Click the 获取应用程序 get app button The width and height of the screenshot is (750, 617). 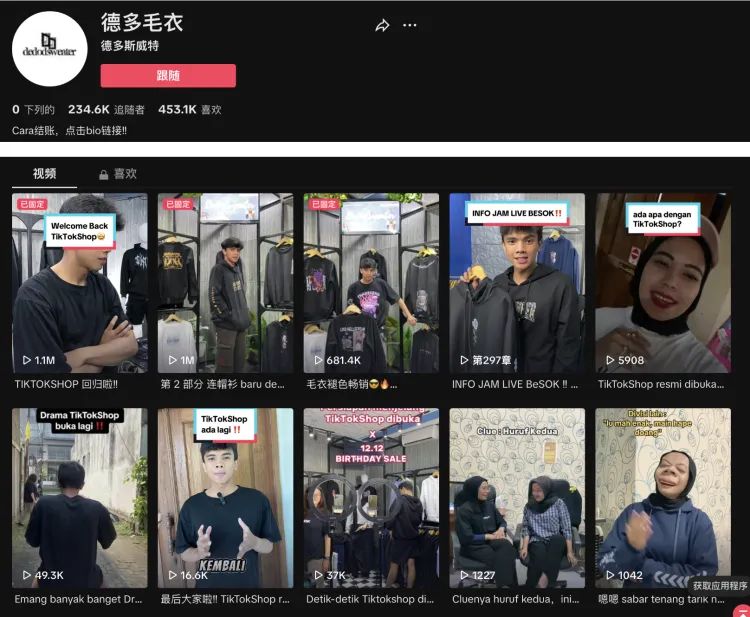pos(719,585)
